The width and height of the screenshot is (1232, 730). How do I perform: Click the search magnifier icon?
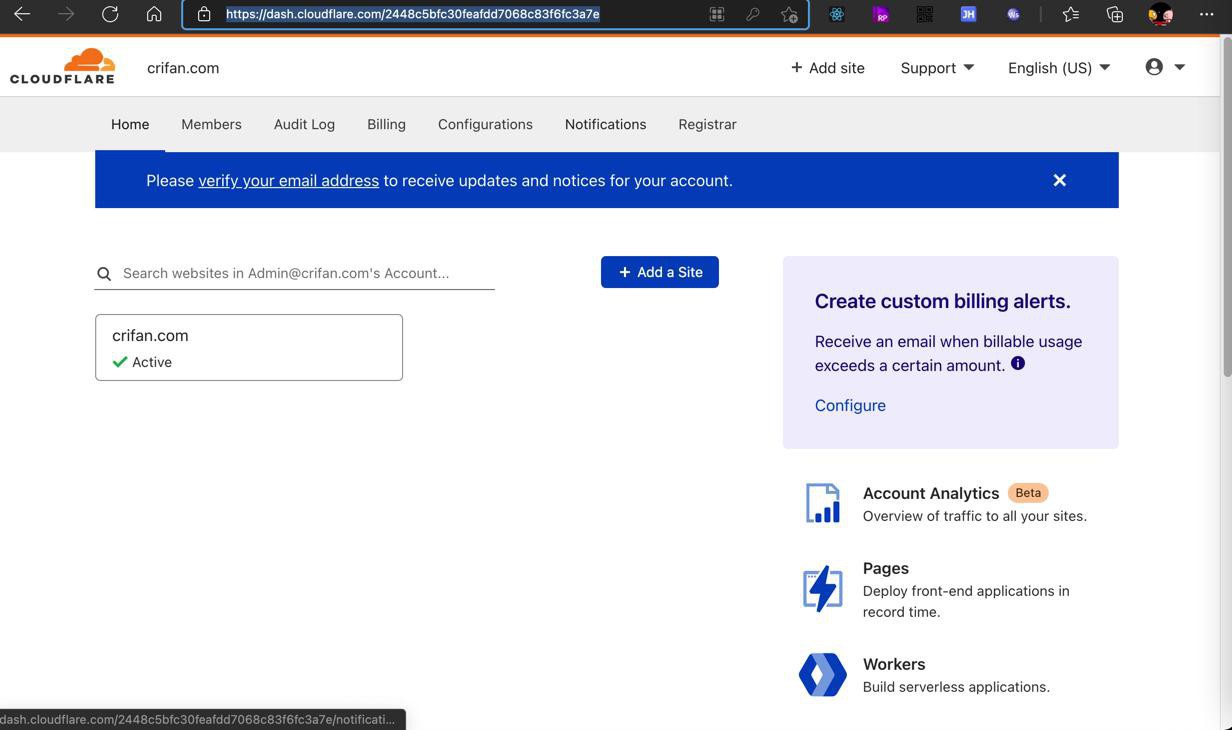(104, 273)
